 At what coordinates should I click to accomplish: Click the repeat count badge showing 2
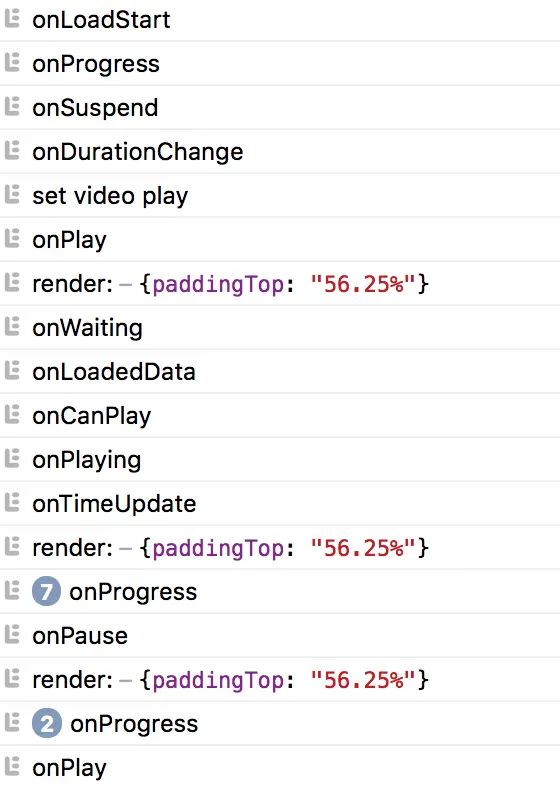(x=47, y=723)
